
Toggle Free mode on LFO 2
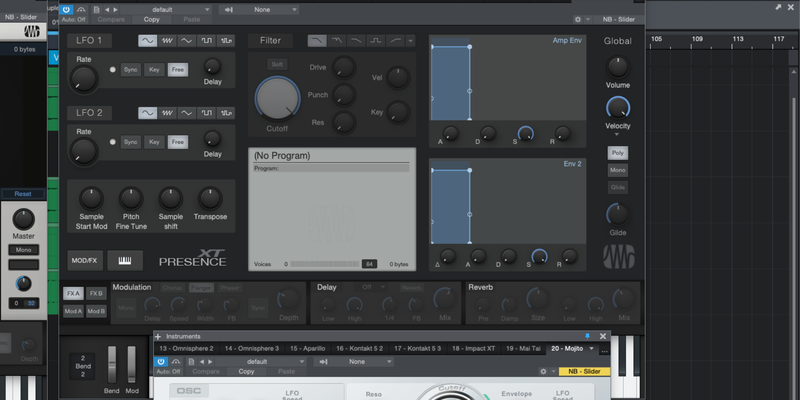tap(177, 142)
